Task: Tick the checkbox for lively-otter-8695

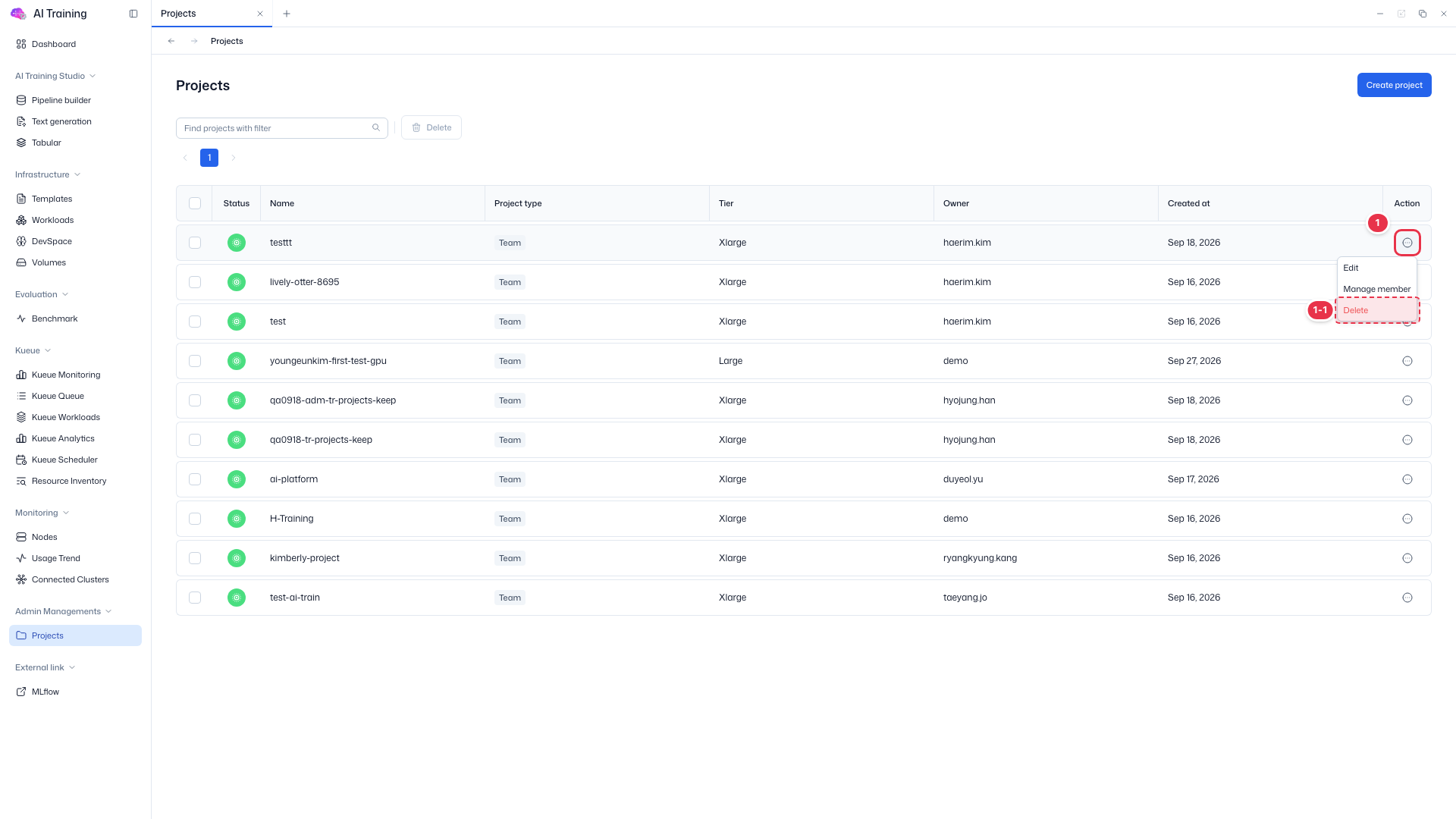Action: (x=195, y=282)
